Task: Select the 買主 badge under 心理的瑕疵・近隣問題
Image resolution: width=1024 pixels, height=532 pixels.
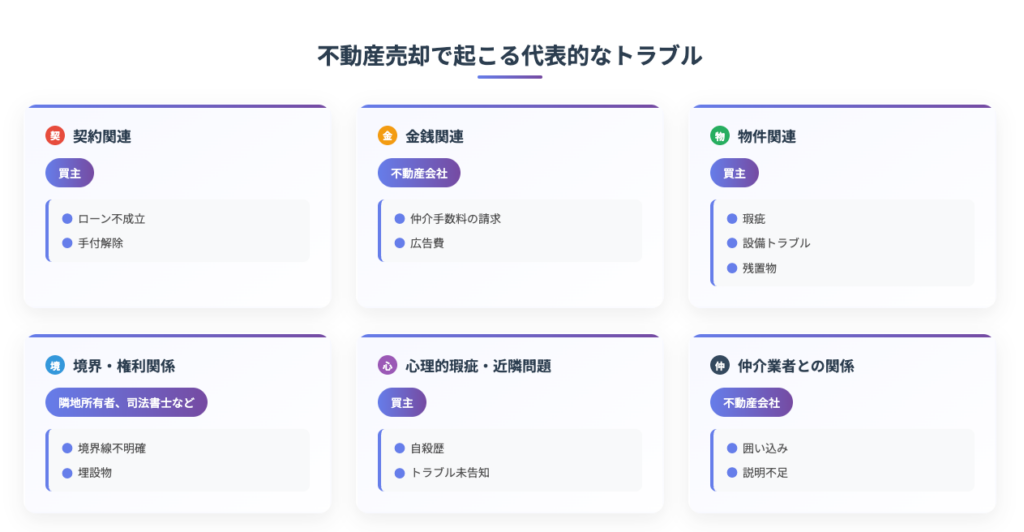Action: pyautogui.click(x=402, y=403)
